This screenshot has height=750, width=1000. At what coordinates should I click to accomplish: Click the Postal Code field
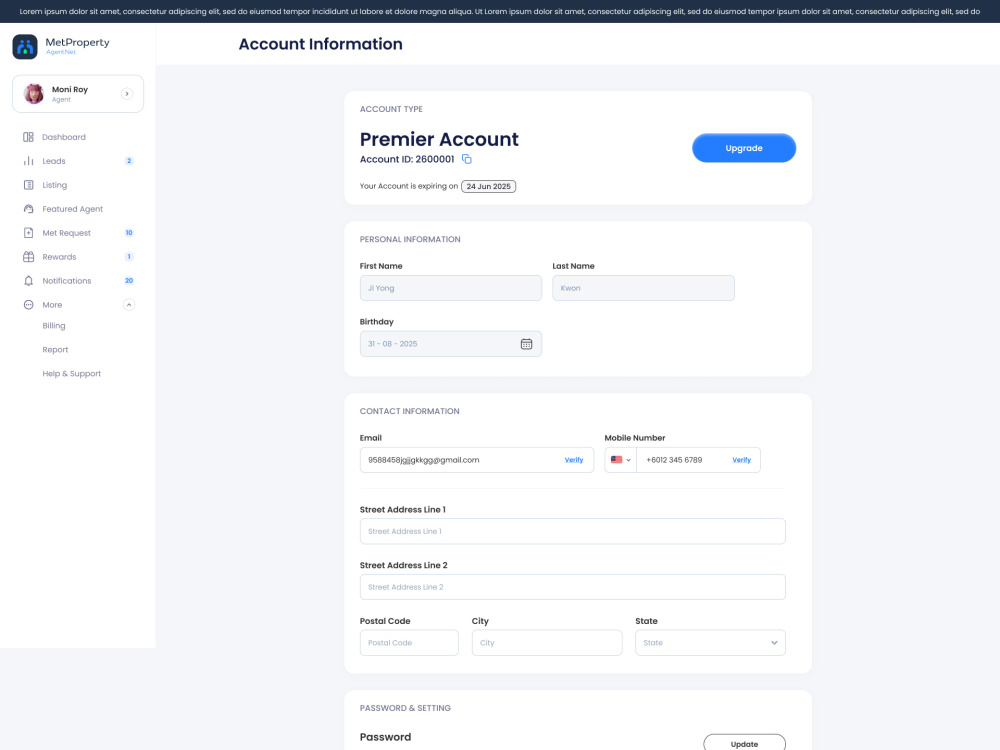coord(409,642)
